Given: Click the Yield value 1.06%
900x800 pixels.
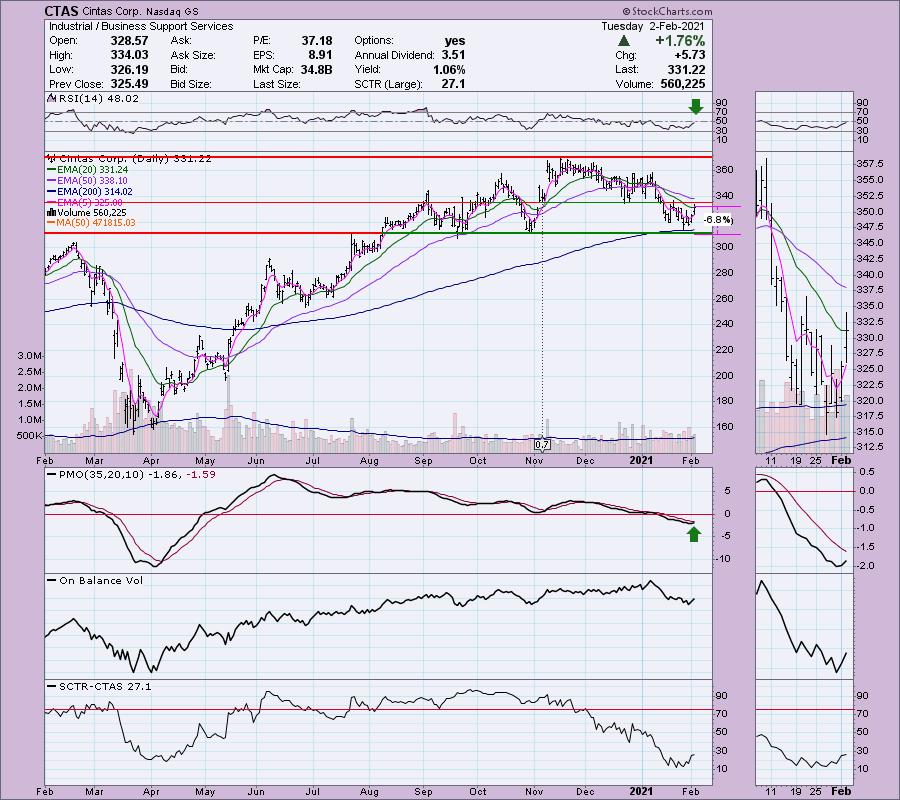Looking at the screenshot, I should coord(449,69).
